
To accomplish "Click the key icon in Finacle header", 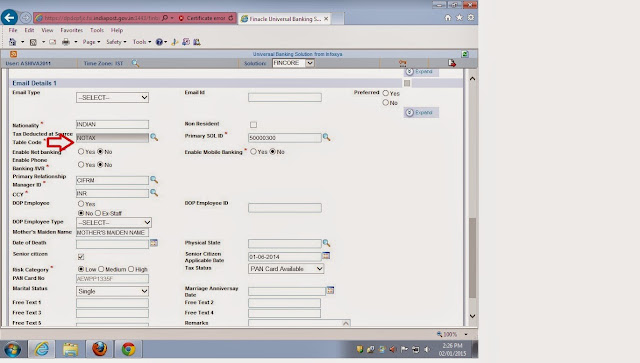I will [x=403, y=63].
